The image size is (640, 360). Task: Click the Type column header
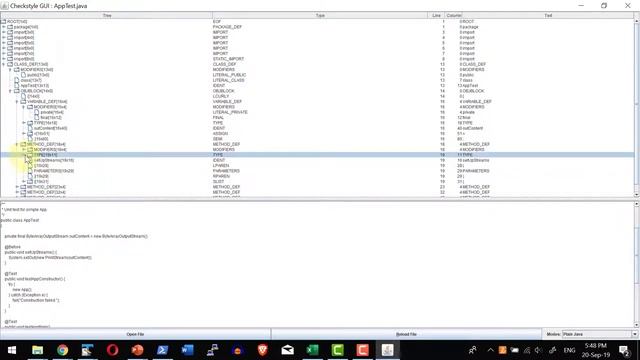tap(320, 15)
